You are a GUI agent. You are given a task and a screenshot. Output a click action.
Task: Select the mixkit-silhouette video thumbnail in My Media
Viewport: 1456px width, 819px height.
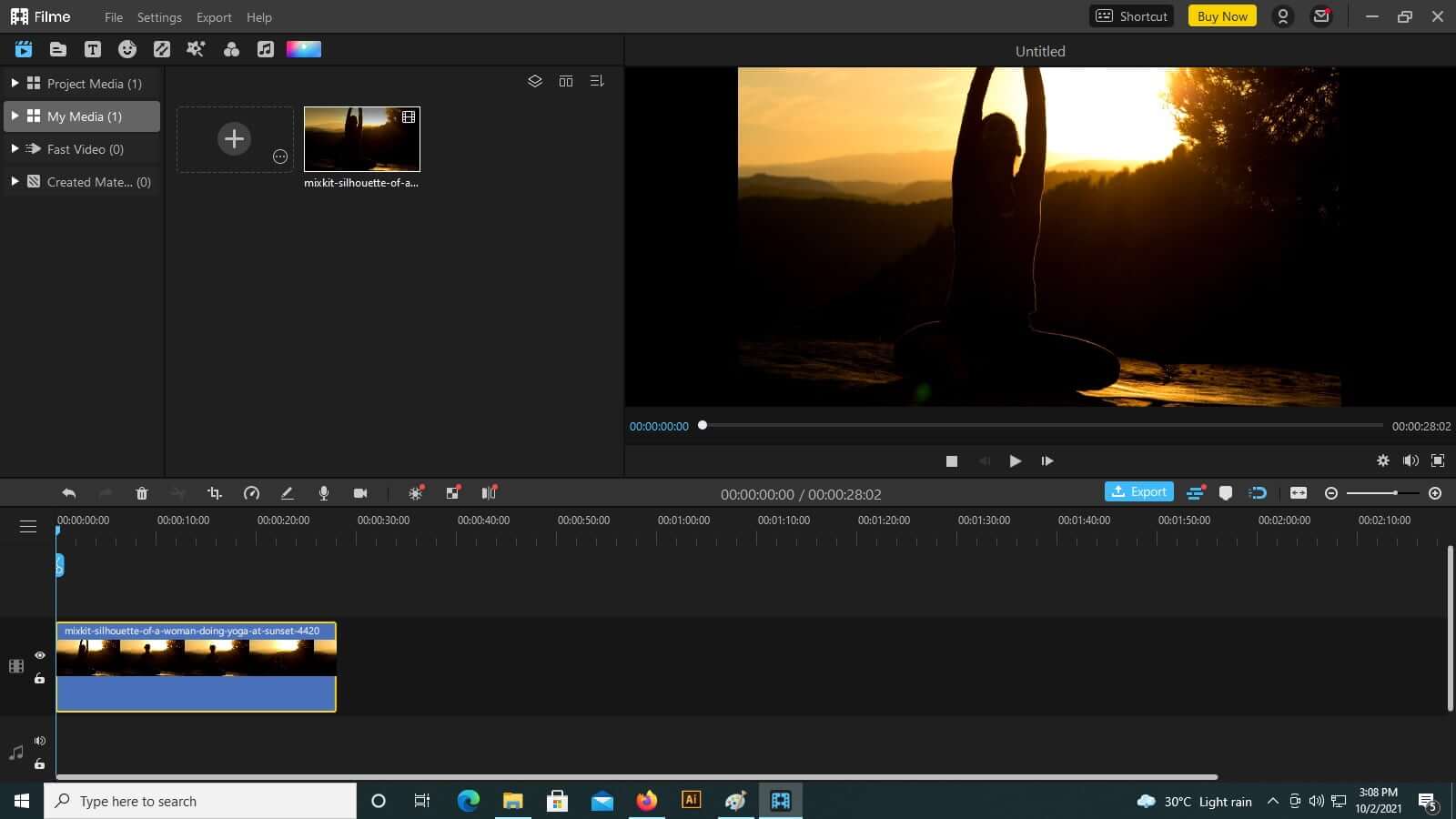coord(361,138)
